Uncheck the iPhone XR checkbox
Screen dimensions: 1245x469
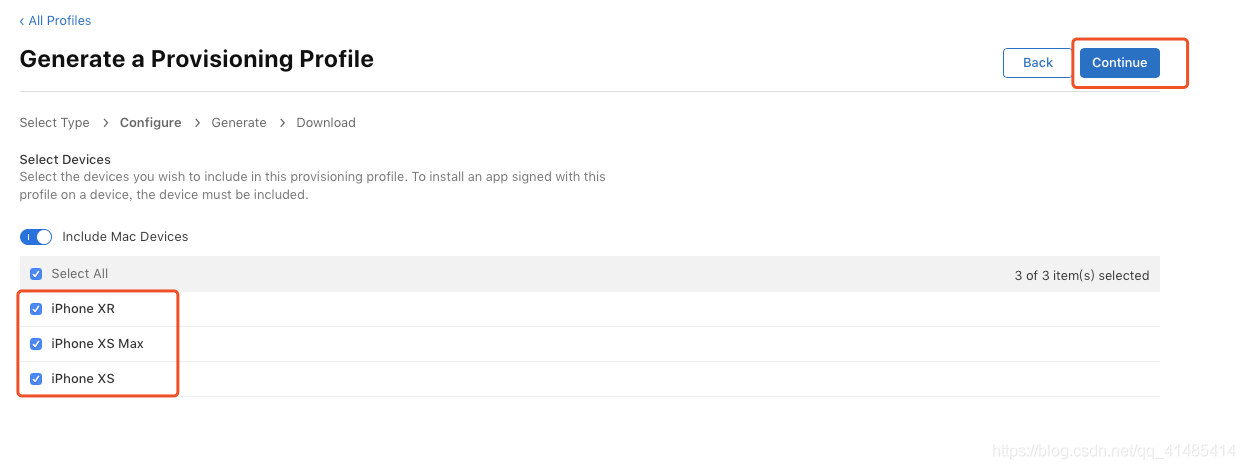point(36,309)
